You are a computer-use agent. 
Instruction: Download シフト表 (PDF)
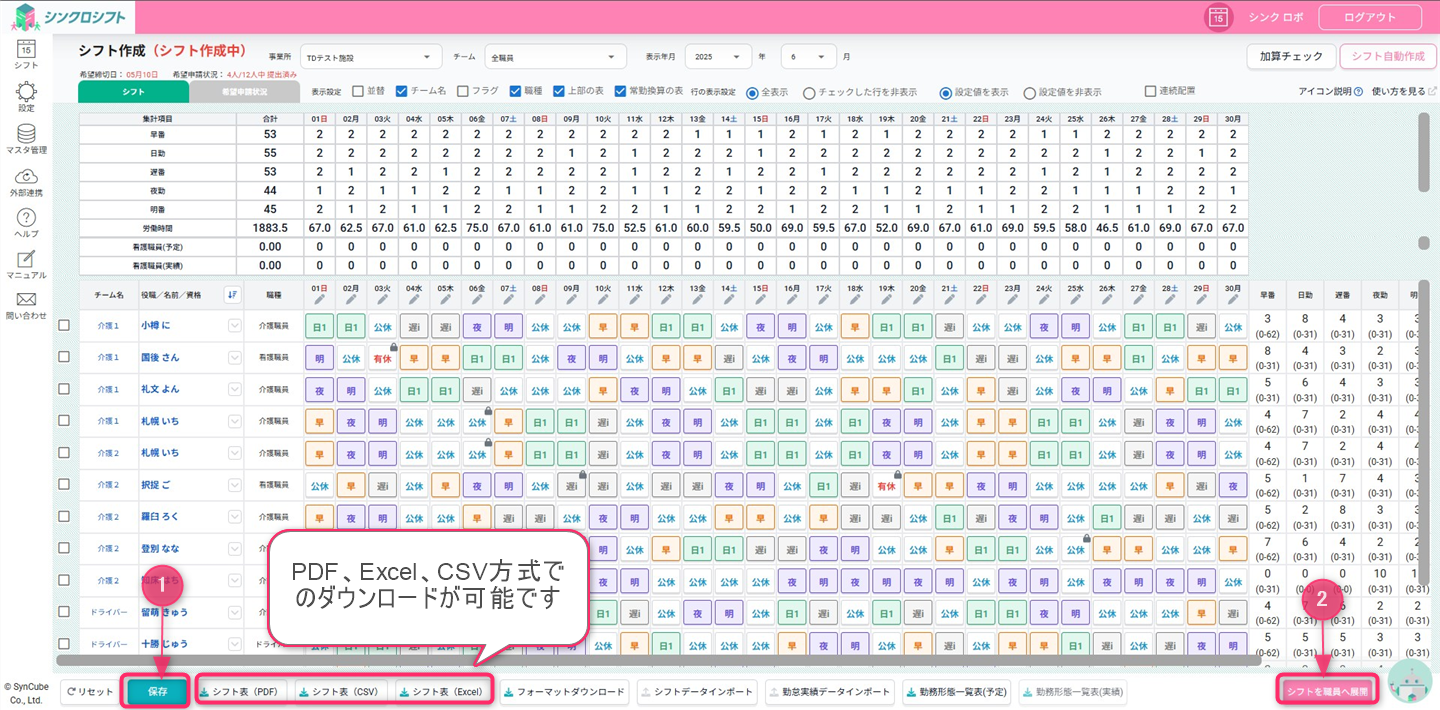[x=243, y=691]
